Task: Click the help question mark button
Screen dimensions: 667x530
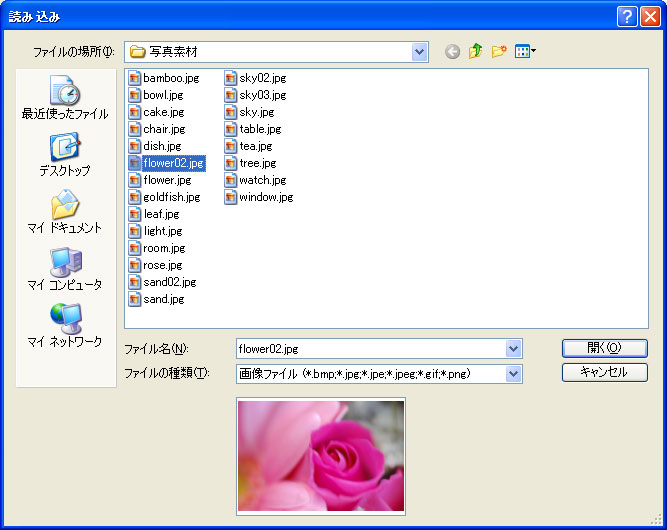Action: (x=627, y=17)
